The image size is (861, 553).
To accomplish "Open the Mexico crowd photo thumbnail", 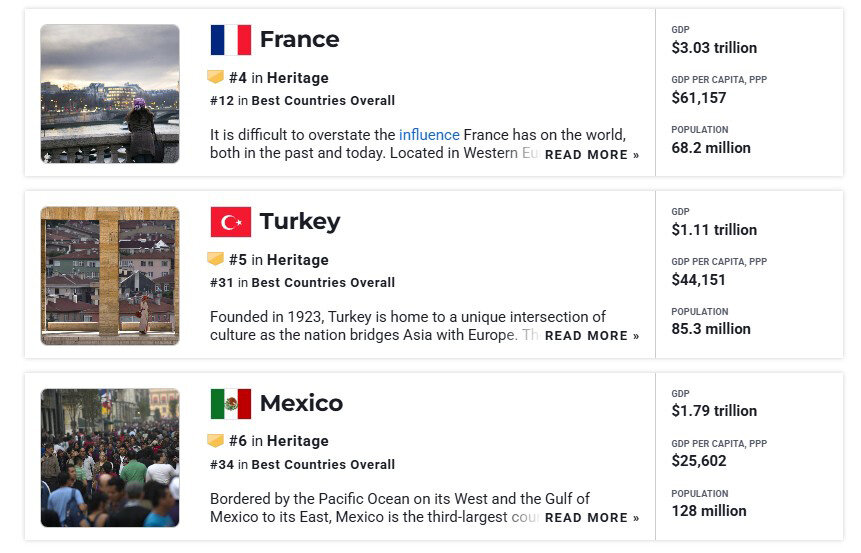I will pyautogui.click(x=110, y=458).
